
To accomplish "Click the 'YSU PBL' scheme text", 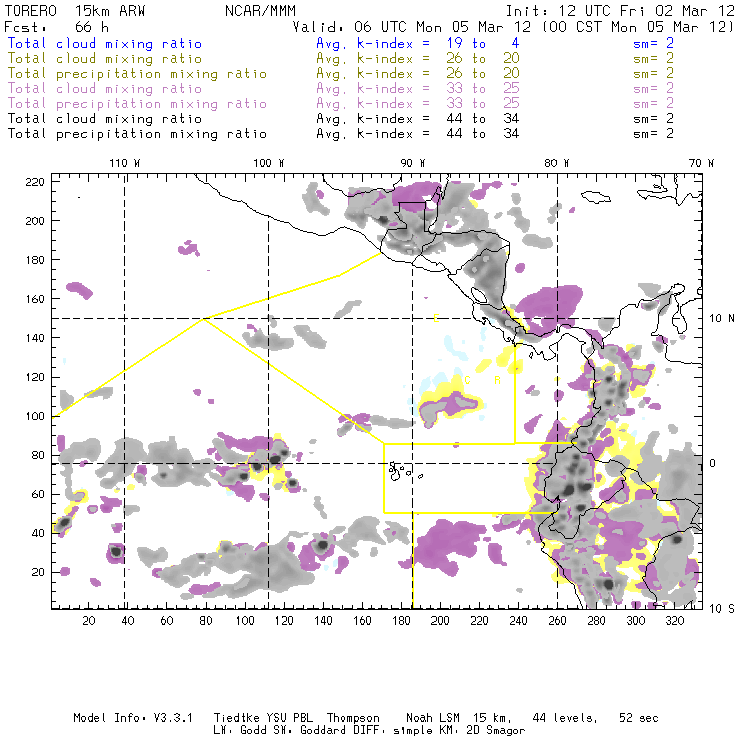I will pyautogui.click(x=288, y=718).
